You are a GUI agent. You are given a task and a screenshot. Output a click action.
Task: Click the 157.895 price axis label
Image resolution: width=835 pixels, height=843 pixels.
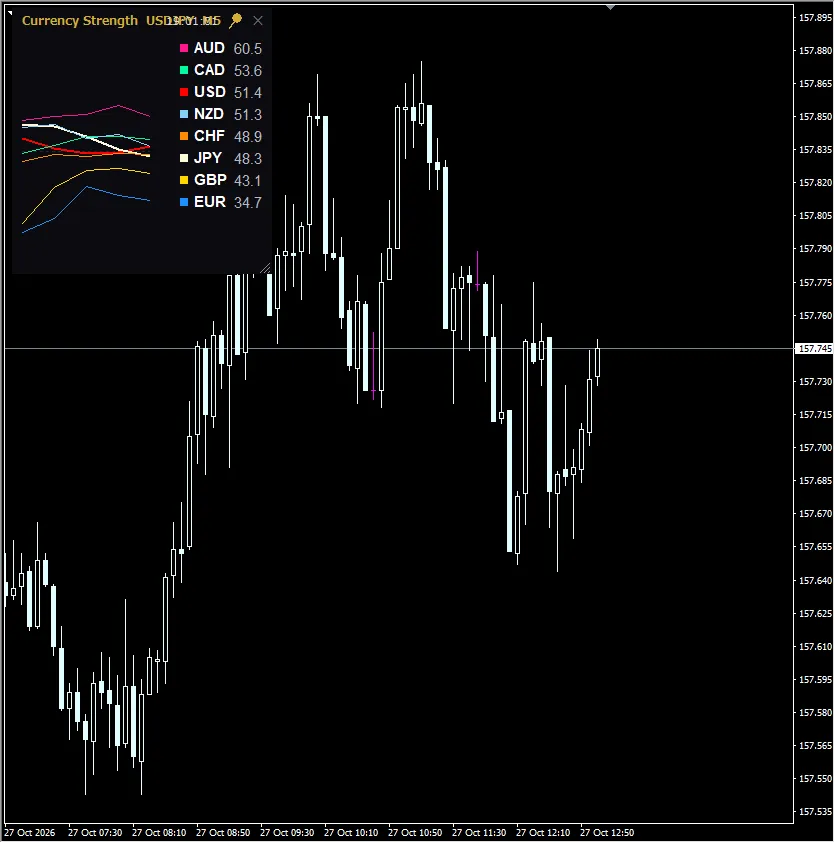pyautogui.click(x=815, y=18)
